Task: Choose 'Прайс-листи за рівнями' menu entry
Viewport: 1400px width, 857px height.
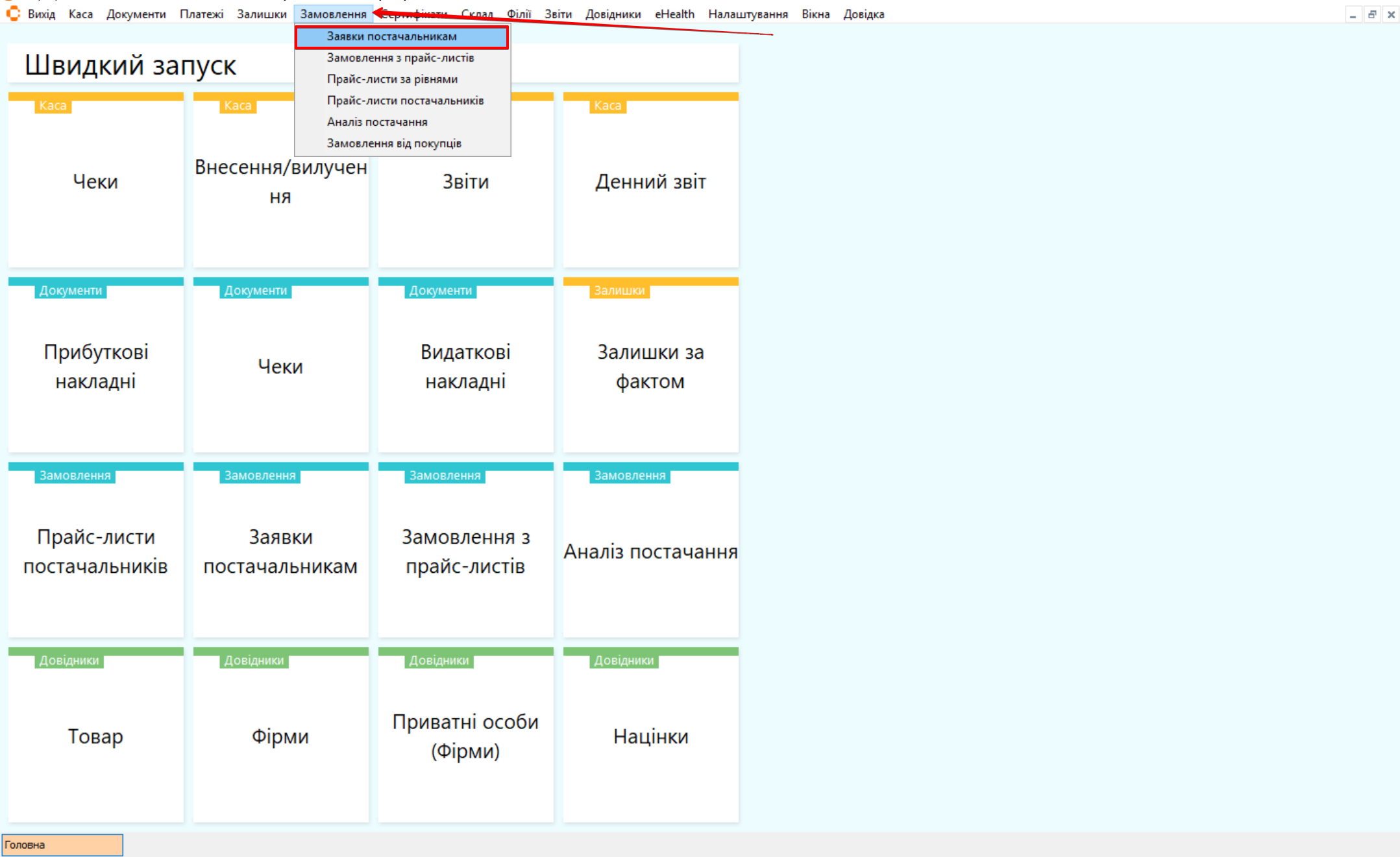Action: coord(392,79)
